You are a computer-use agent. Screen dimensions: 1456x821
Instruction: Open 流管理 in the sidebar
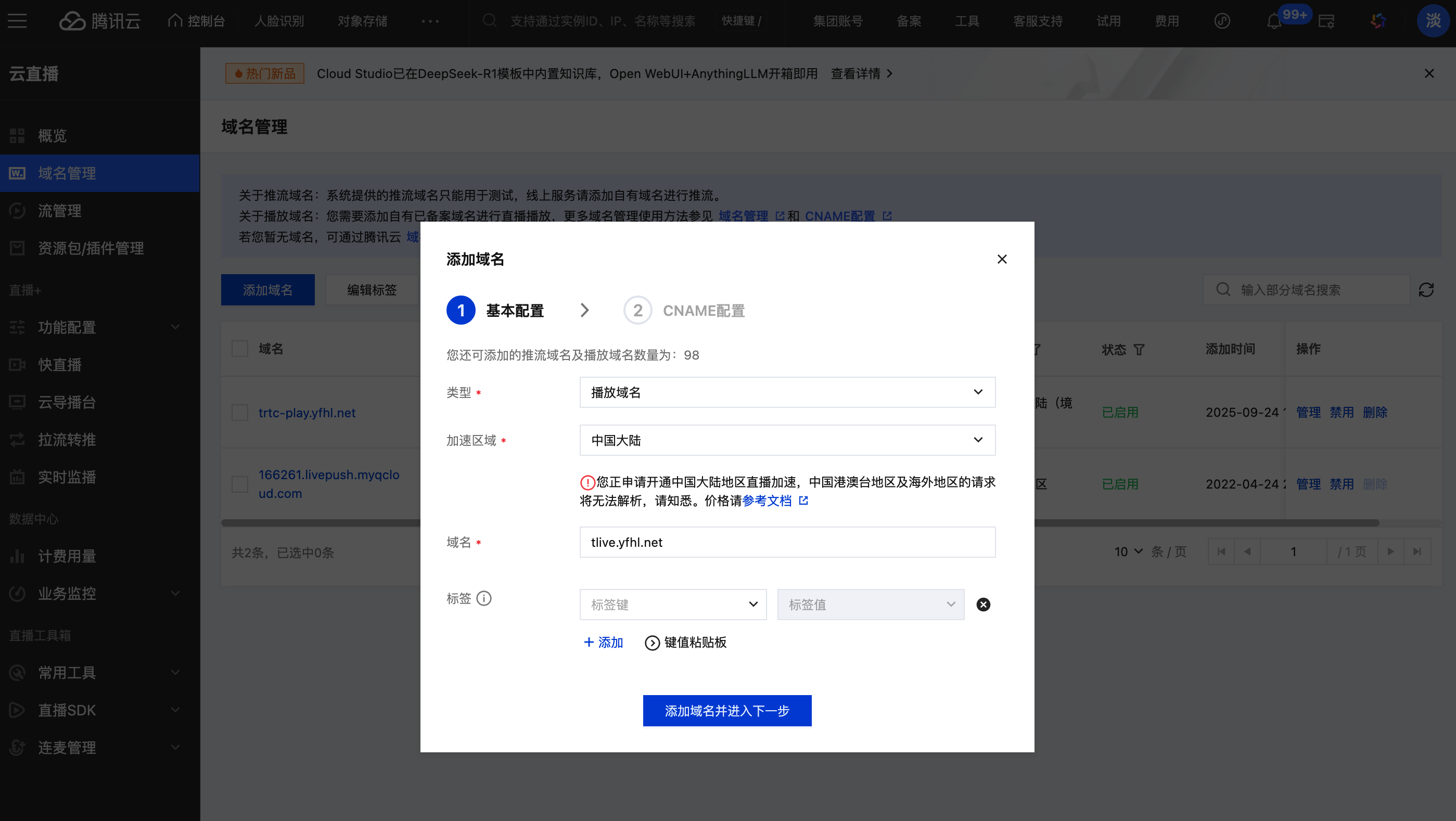(x=60, y=211)
